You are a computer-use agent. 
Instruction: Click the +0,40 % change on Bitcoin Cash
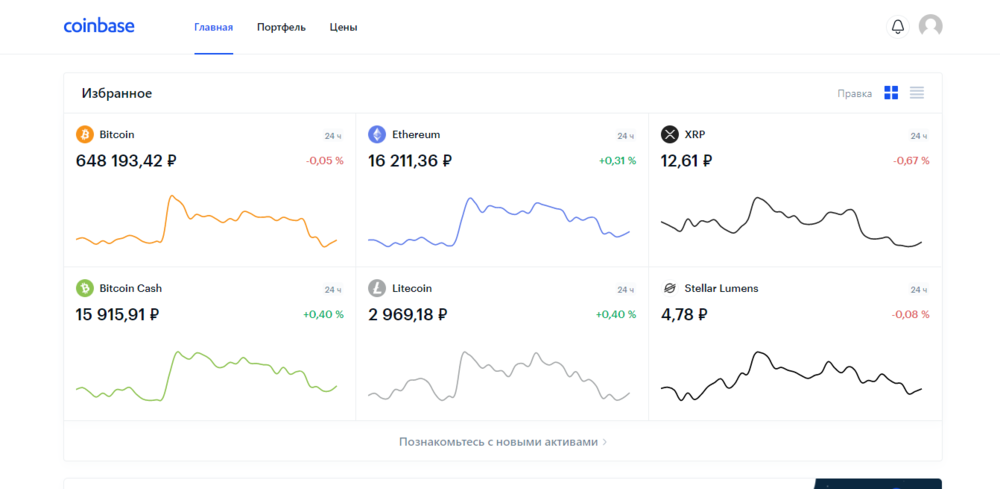pos(323,314)
